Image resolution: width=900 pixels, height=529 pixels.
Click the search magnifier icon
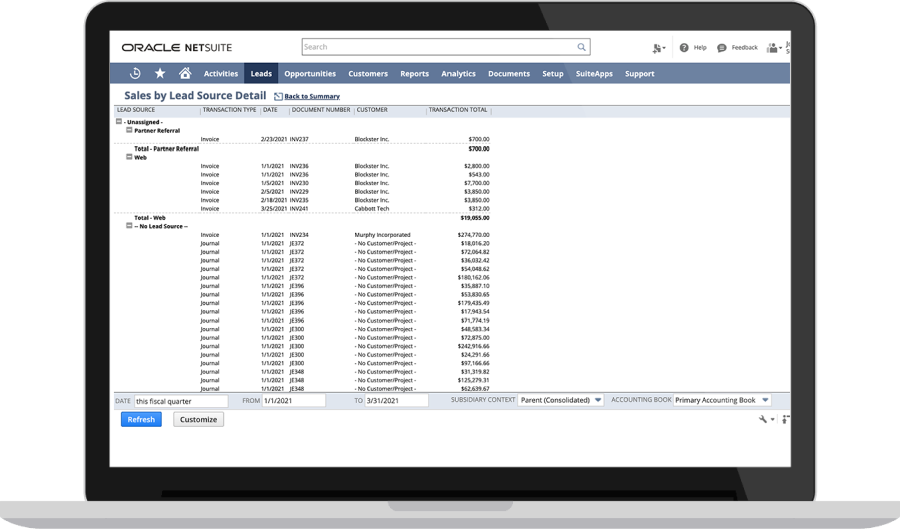coord(581,47)
